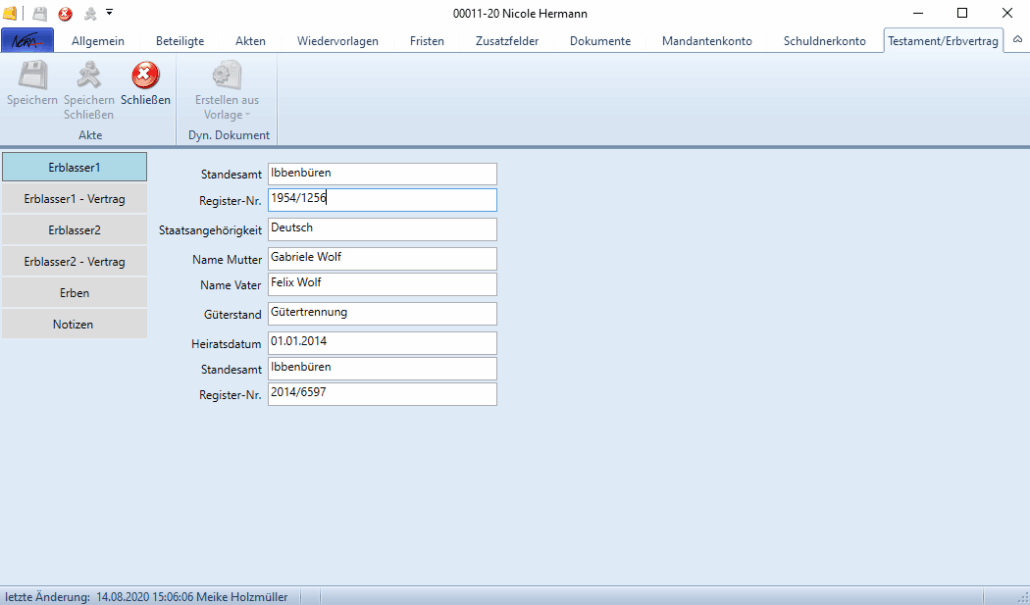Click the small red close icon in quick access toolbar

pyautogui.click(x=65, y=14)
